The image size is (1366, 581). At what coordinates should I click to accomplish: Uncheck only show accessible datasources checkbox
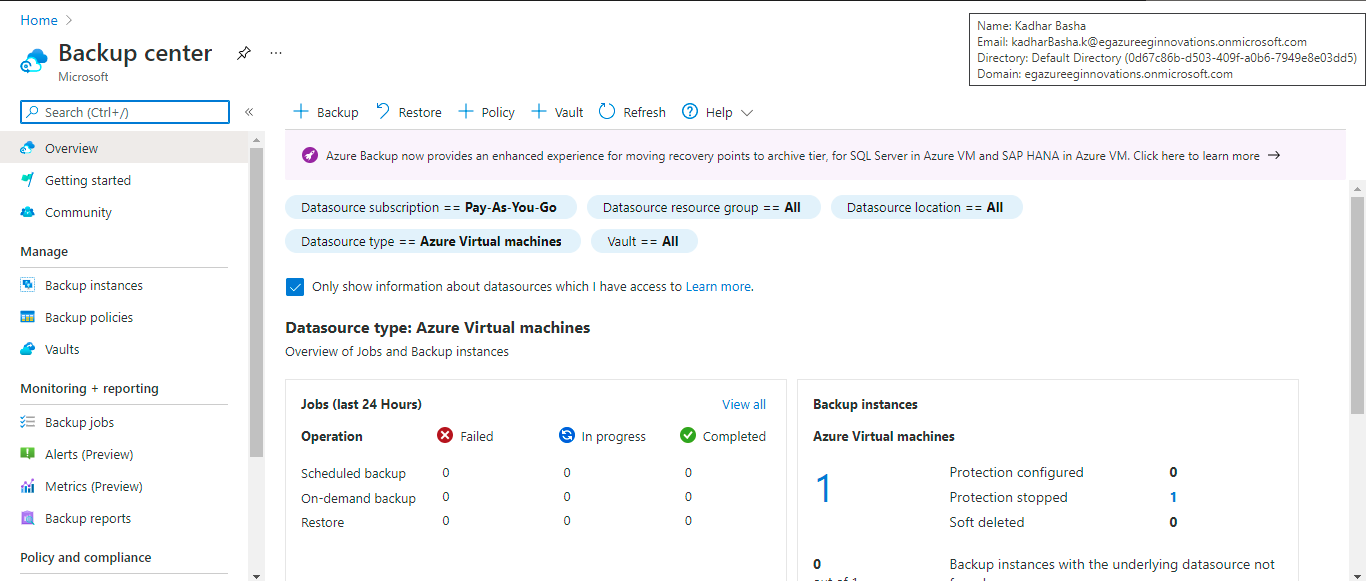tap(295, 287)
